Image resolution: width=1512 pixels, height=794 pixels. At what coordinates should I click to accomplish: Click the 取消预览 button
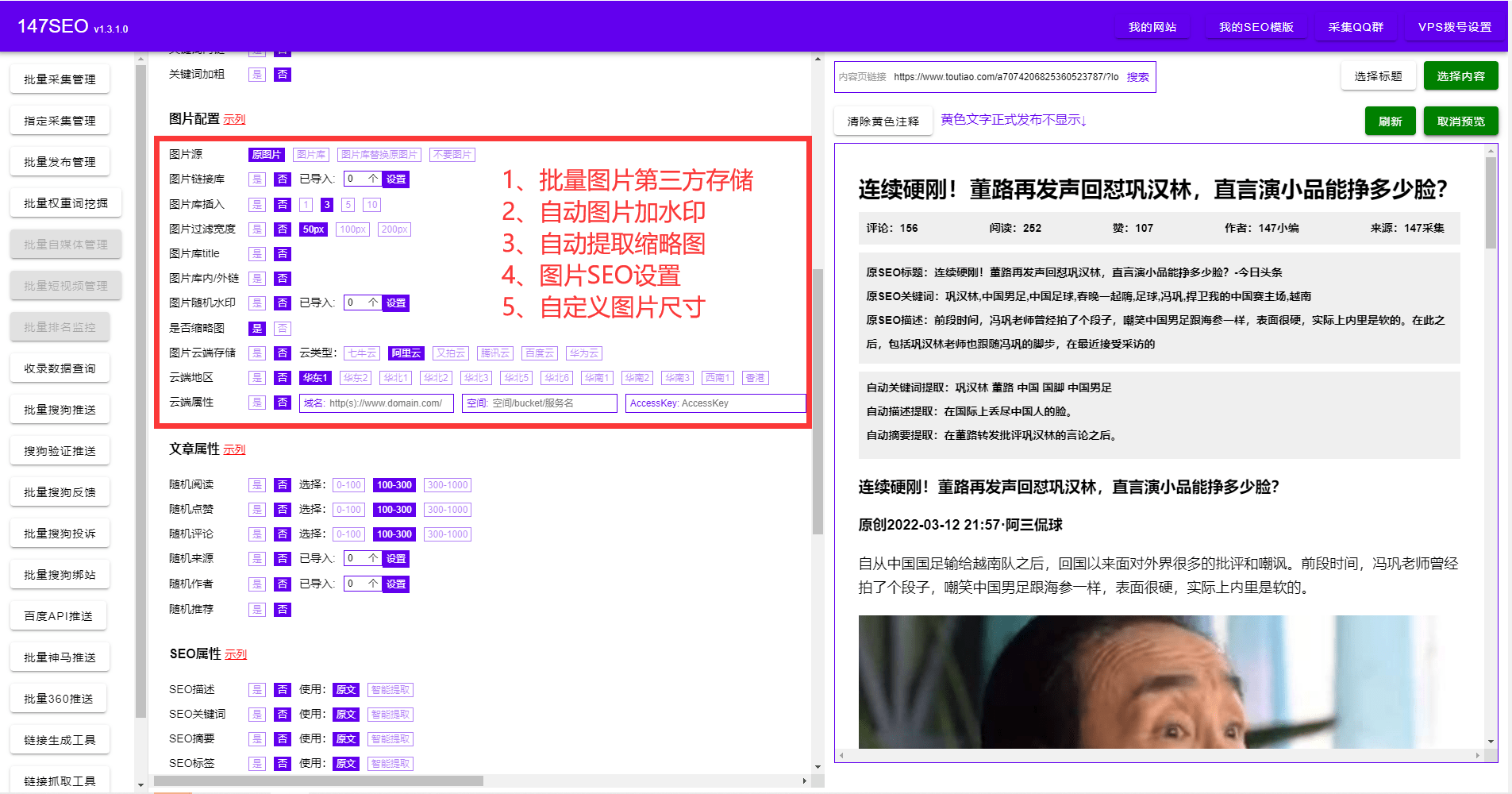pyautogui.click(x=1460, y=121)
